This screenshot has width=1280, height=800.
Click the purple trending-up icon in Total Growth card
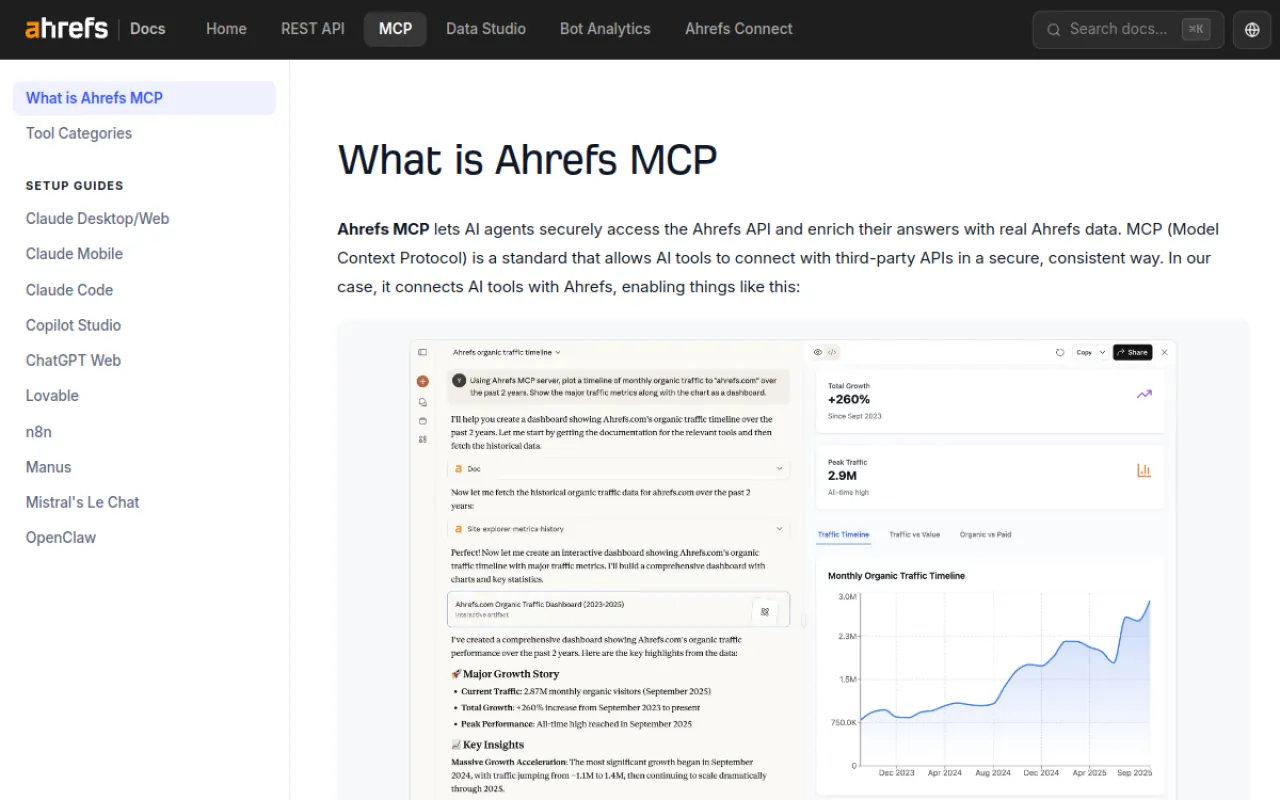pos(1144,394)
